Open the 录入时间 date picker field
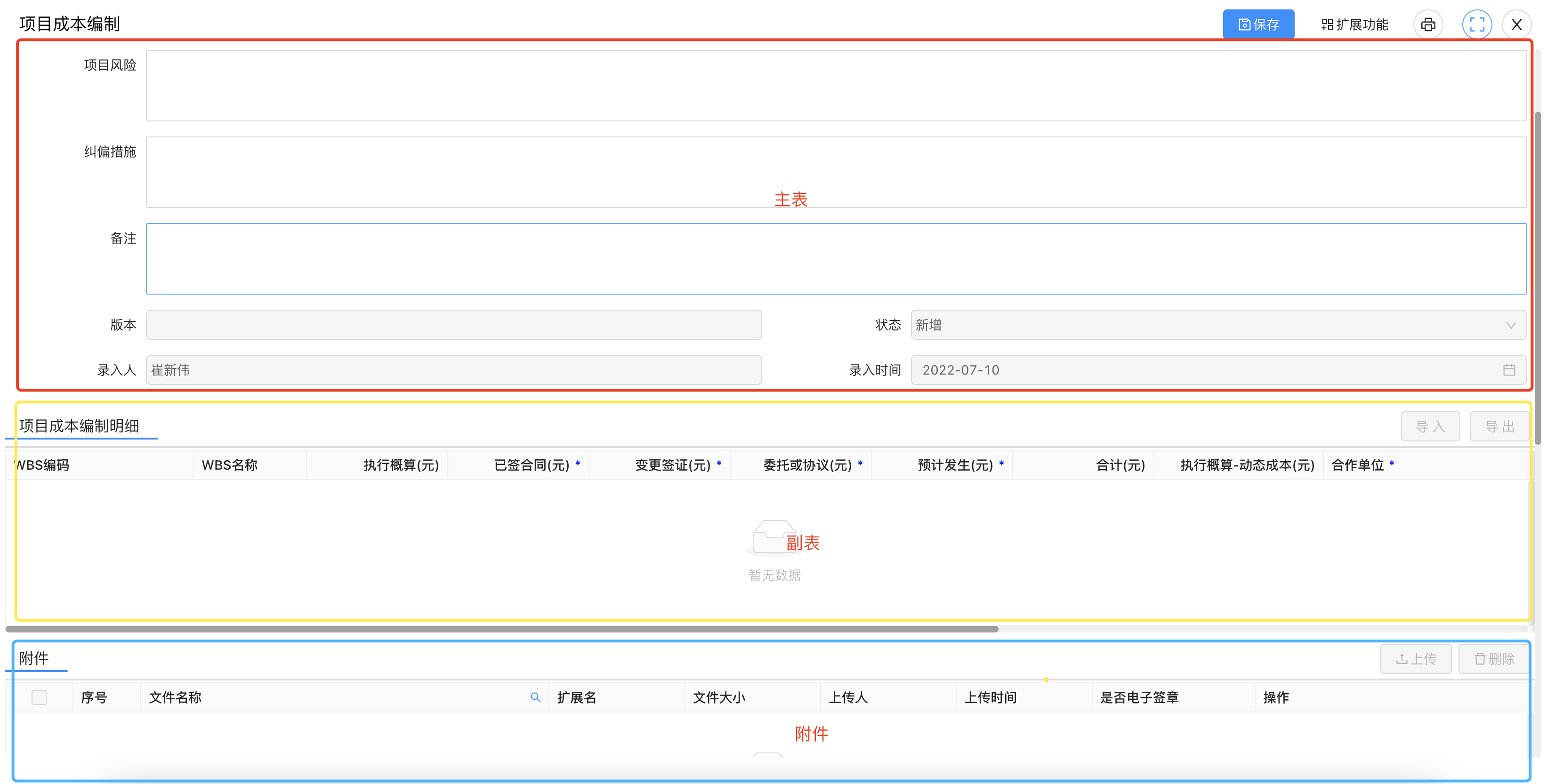Image resolution: width=1547 pixels, height=784 pixels. [x=1218, y=370]
